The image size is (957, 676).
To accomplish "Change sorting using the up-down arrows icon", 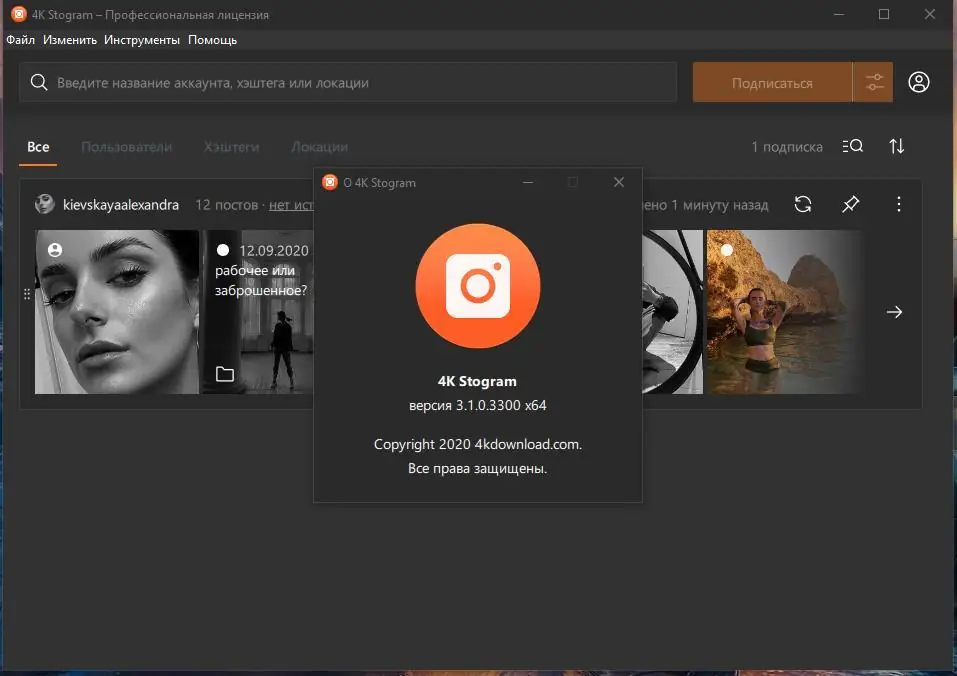I will pos(896,146).
